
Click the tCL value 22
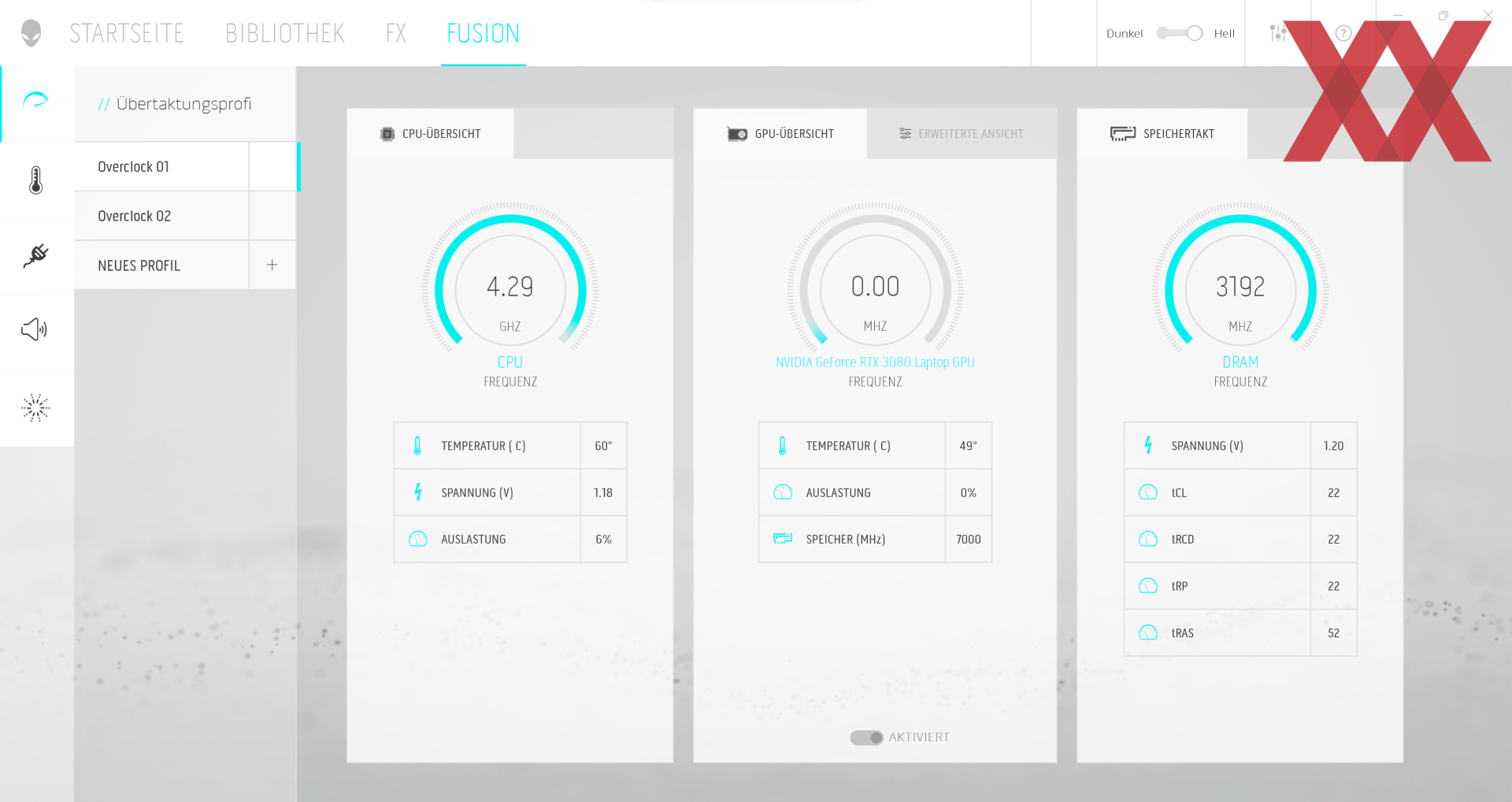pos(1333,492)
